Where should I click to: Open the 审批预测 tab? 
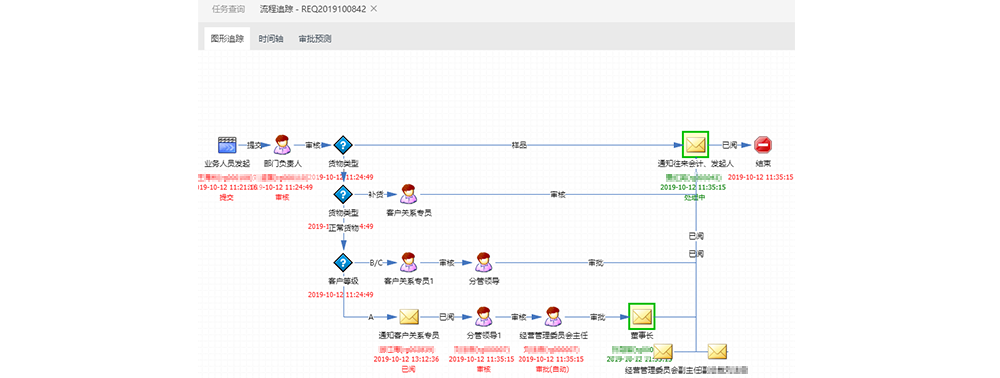(315, 39)
